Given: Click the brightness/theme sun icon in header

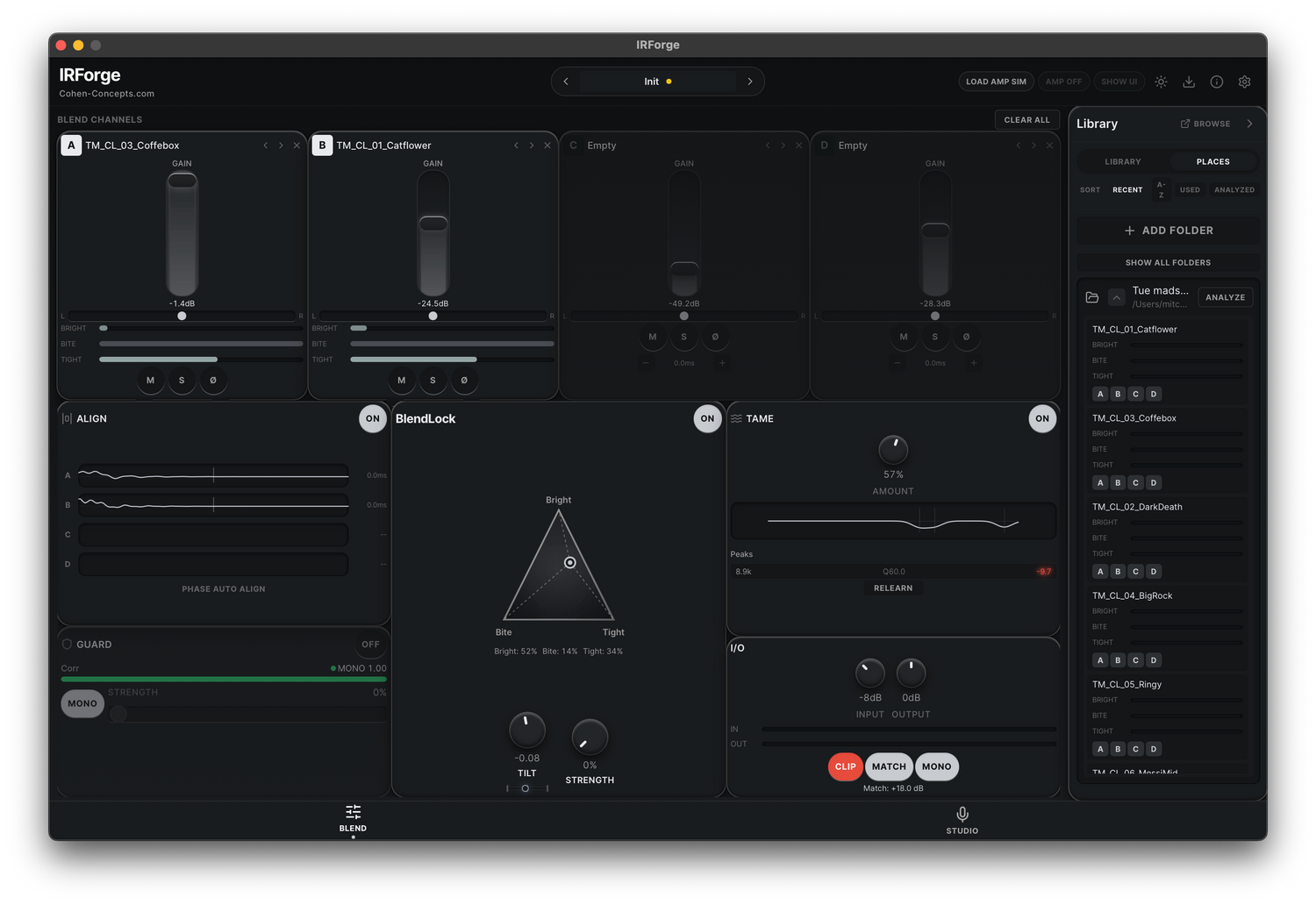Looking at the screenshot, I should coord(1161,82).
